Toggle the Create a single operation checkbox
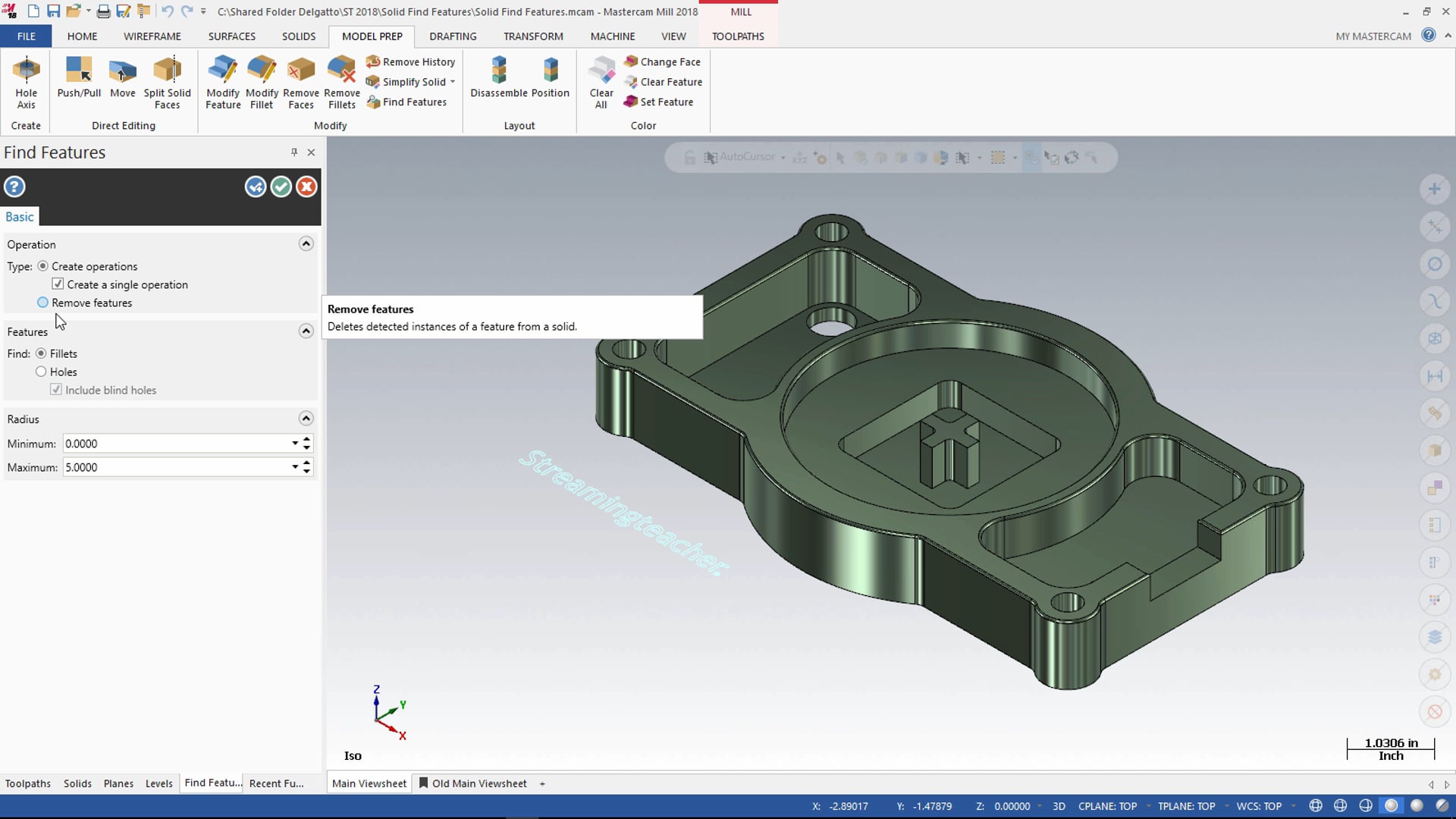 pos(57,284)
